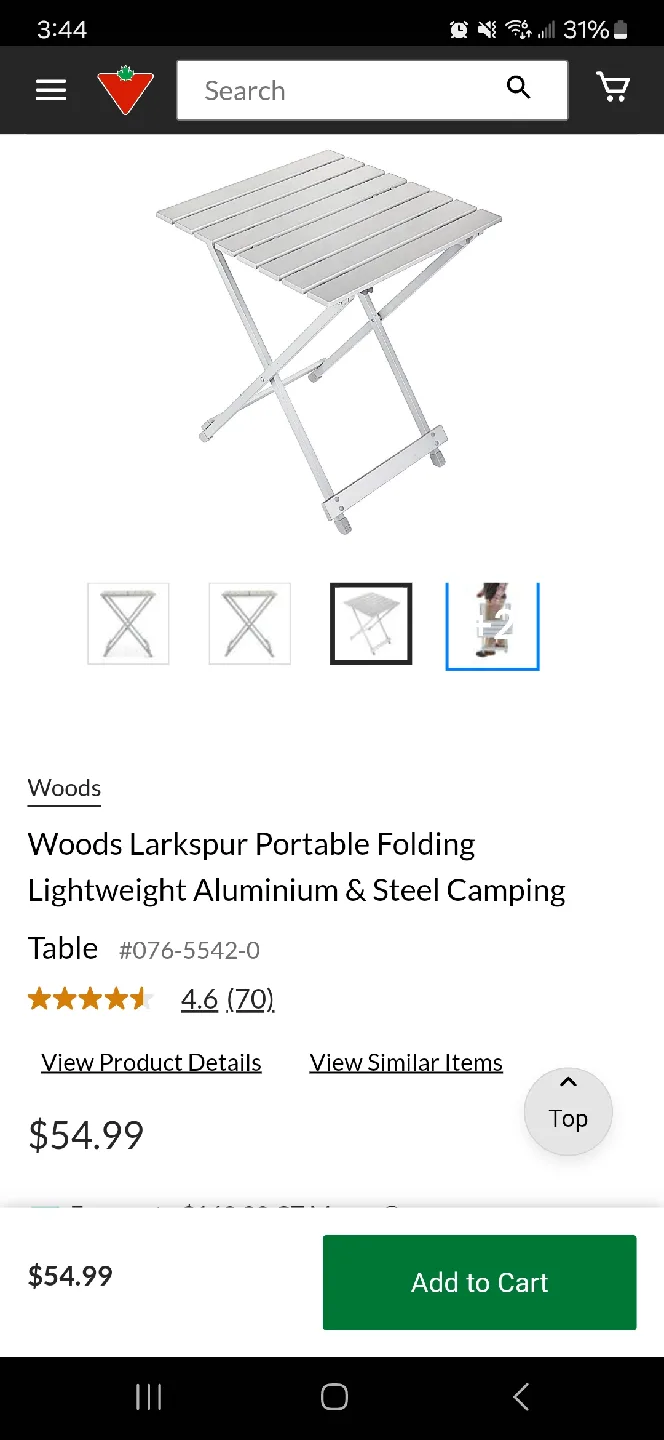Tap the green Add to Cart button

click(479, 1282)
